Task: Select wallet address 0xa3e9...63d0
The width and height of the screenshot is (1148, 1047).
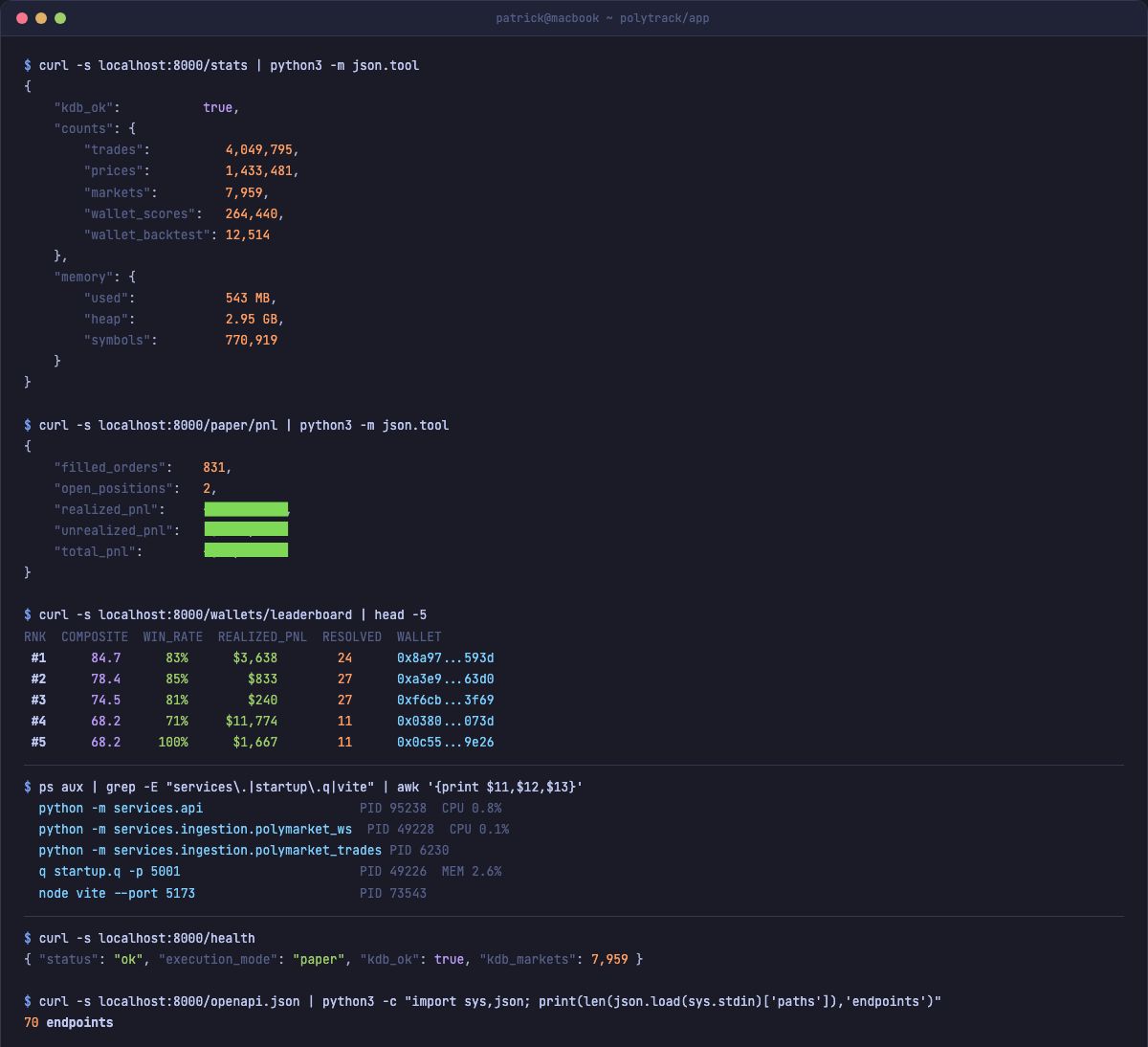Action: point(446,679)
